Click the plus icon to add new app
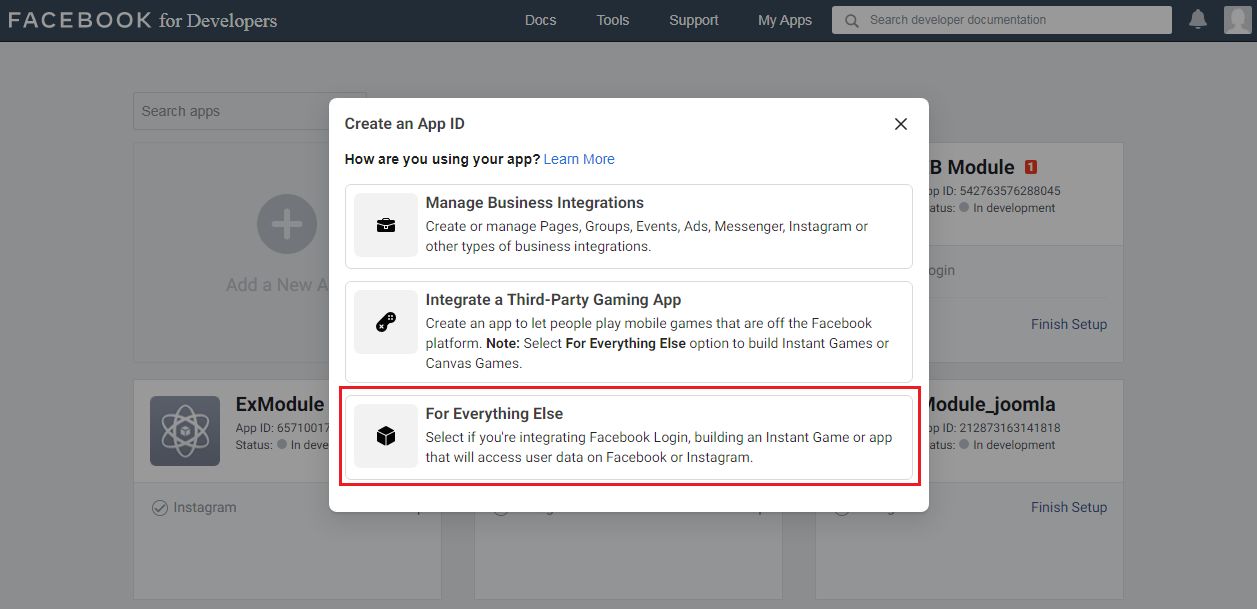Viewport: 1257px width, 609px height. coord(287,224)
